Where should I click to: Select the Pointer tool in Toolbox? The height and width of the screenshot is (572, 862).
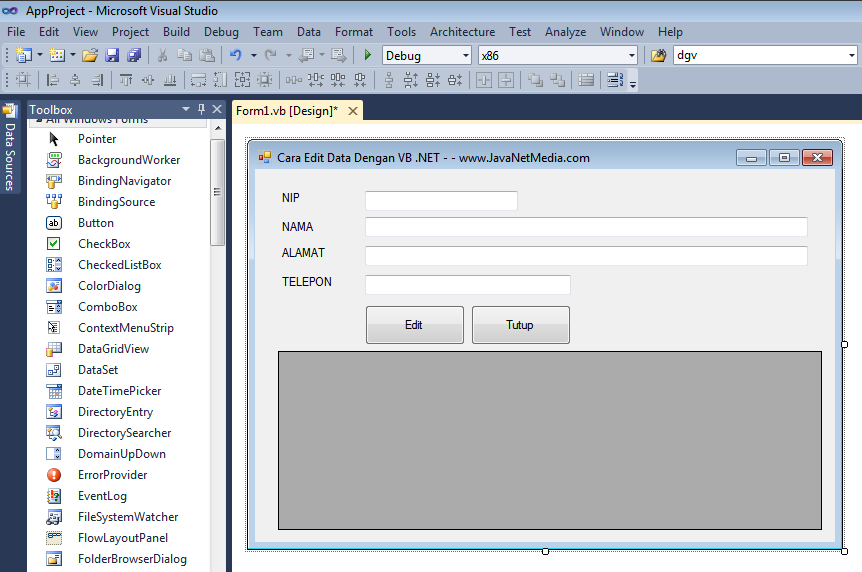[x=97, y=139]
